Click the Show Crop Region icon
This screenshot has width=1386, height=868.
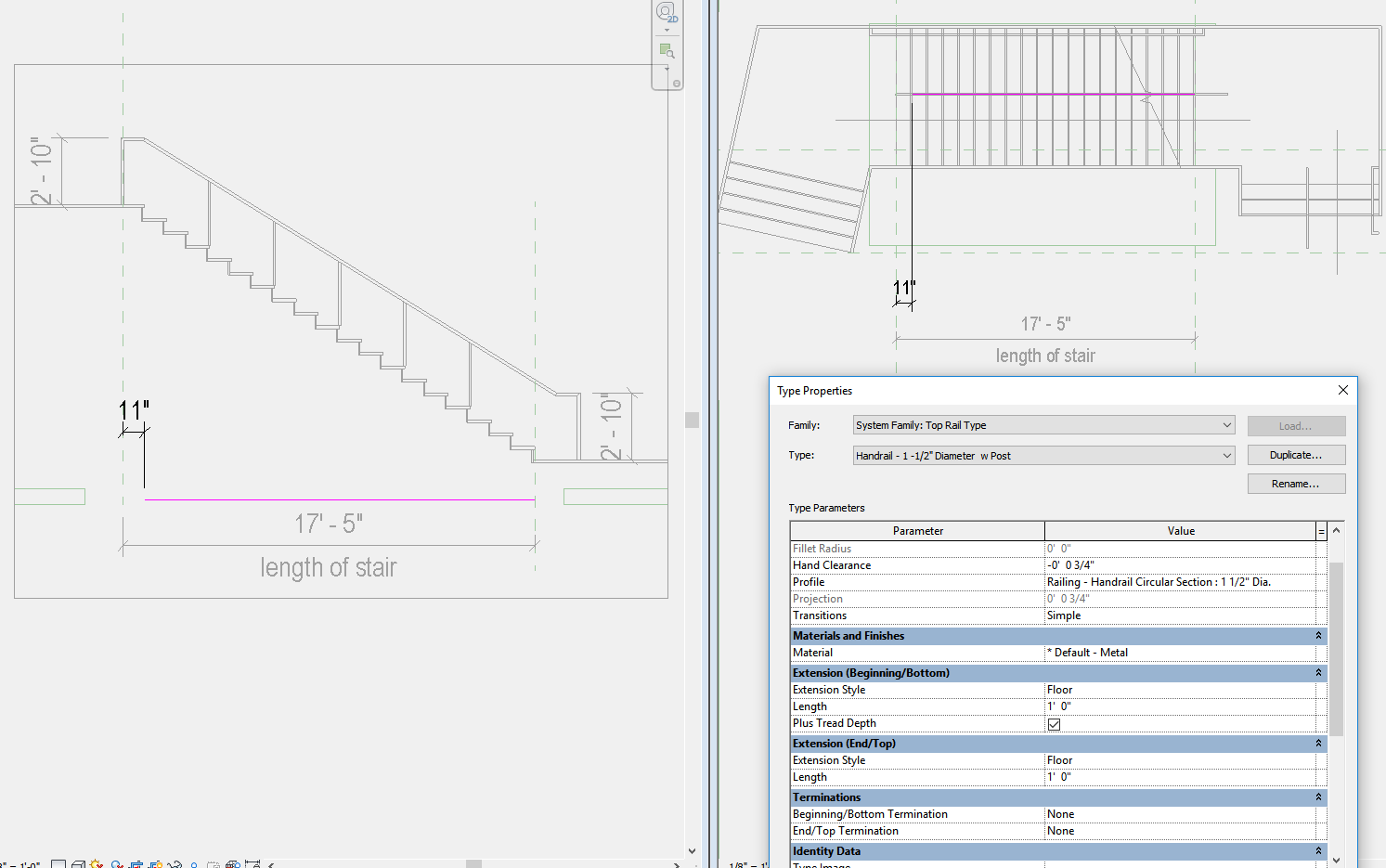pos(155,864)
